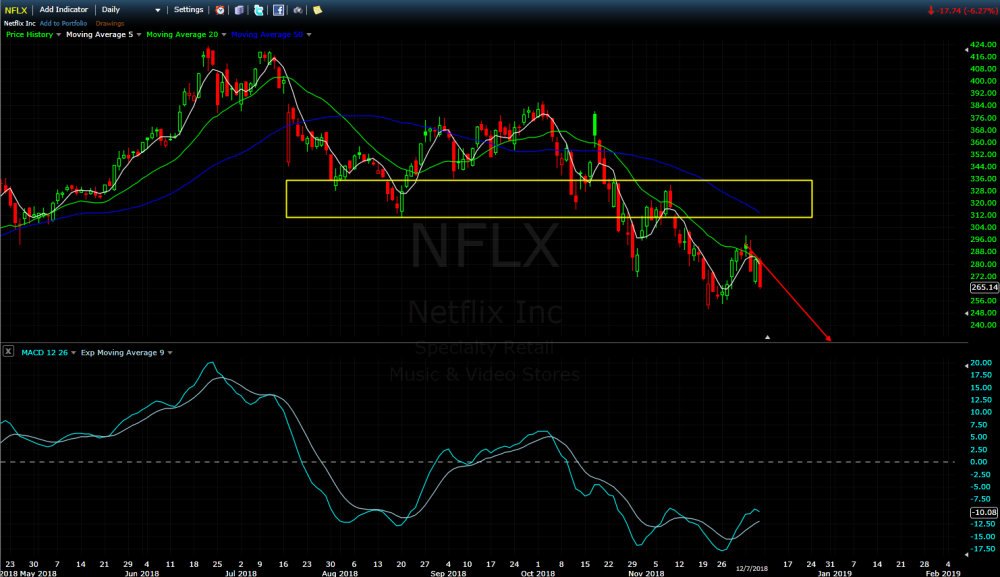Click the alarm clock alert icon
The image size is (1000, 577).
(221, 10)
